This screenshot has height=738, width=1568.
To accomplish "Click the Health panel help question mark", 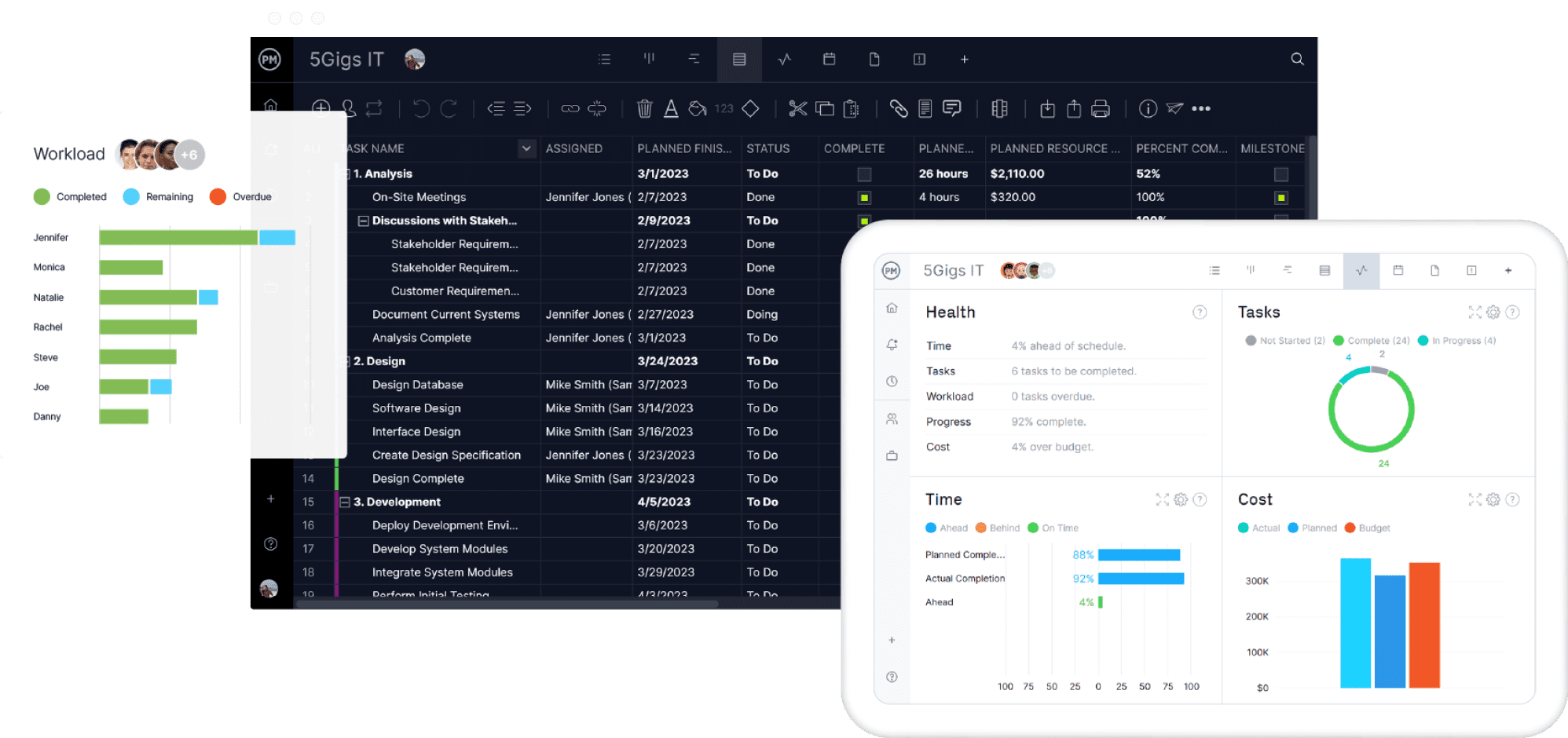I will (1200, 312).
